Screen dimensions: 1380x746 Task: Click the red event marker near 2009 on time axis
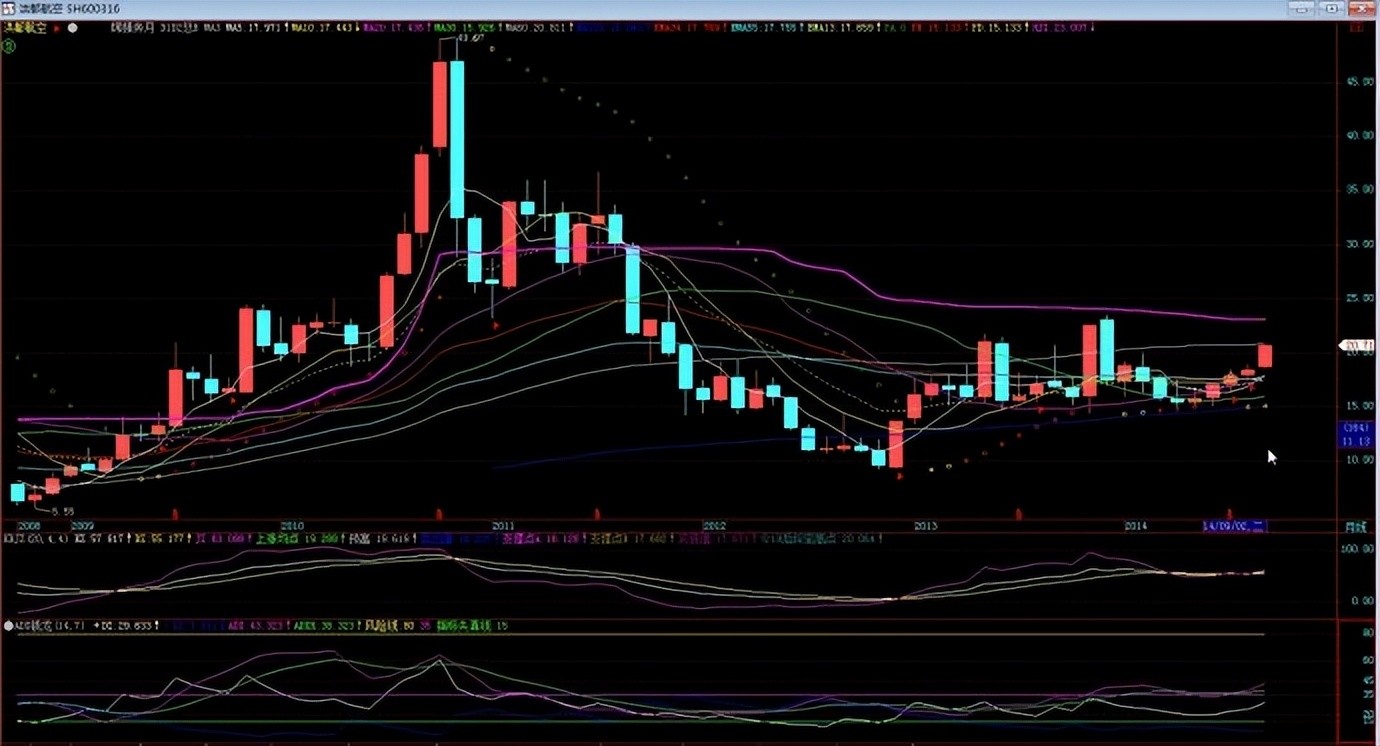(174, 514)
